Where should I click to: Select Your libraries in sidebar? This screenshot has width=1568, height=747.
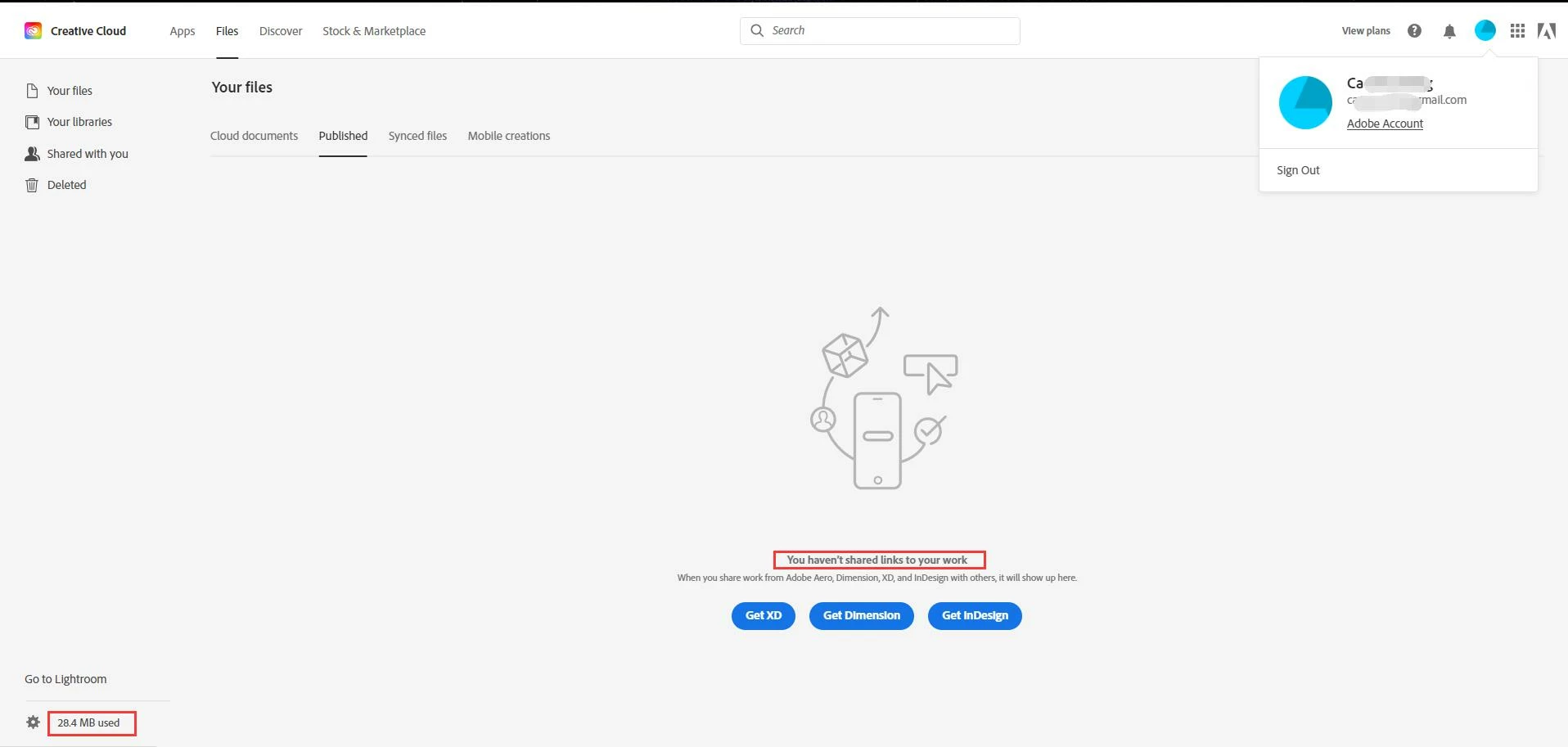[79, 122]
